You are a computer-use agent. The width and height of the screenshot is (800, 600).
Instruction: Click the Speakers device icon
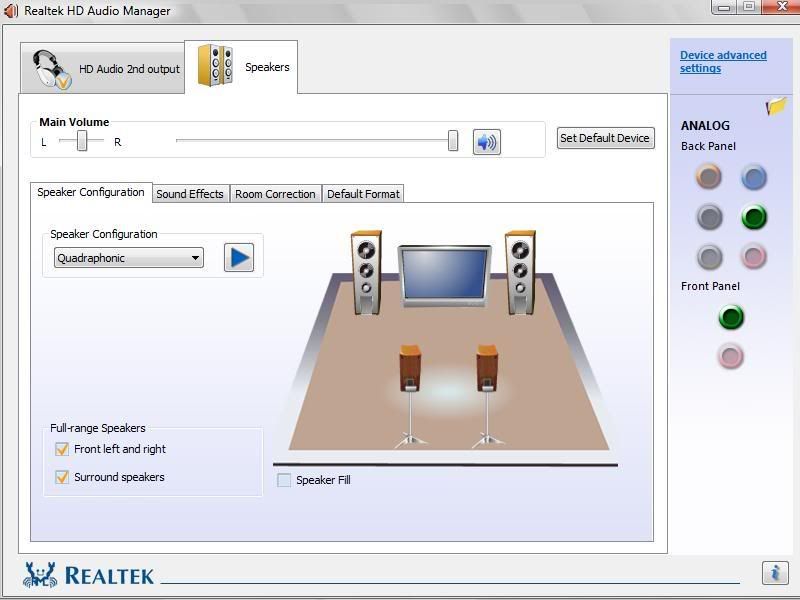click(x=215, y=65)
